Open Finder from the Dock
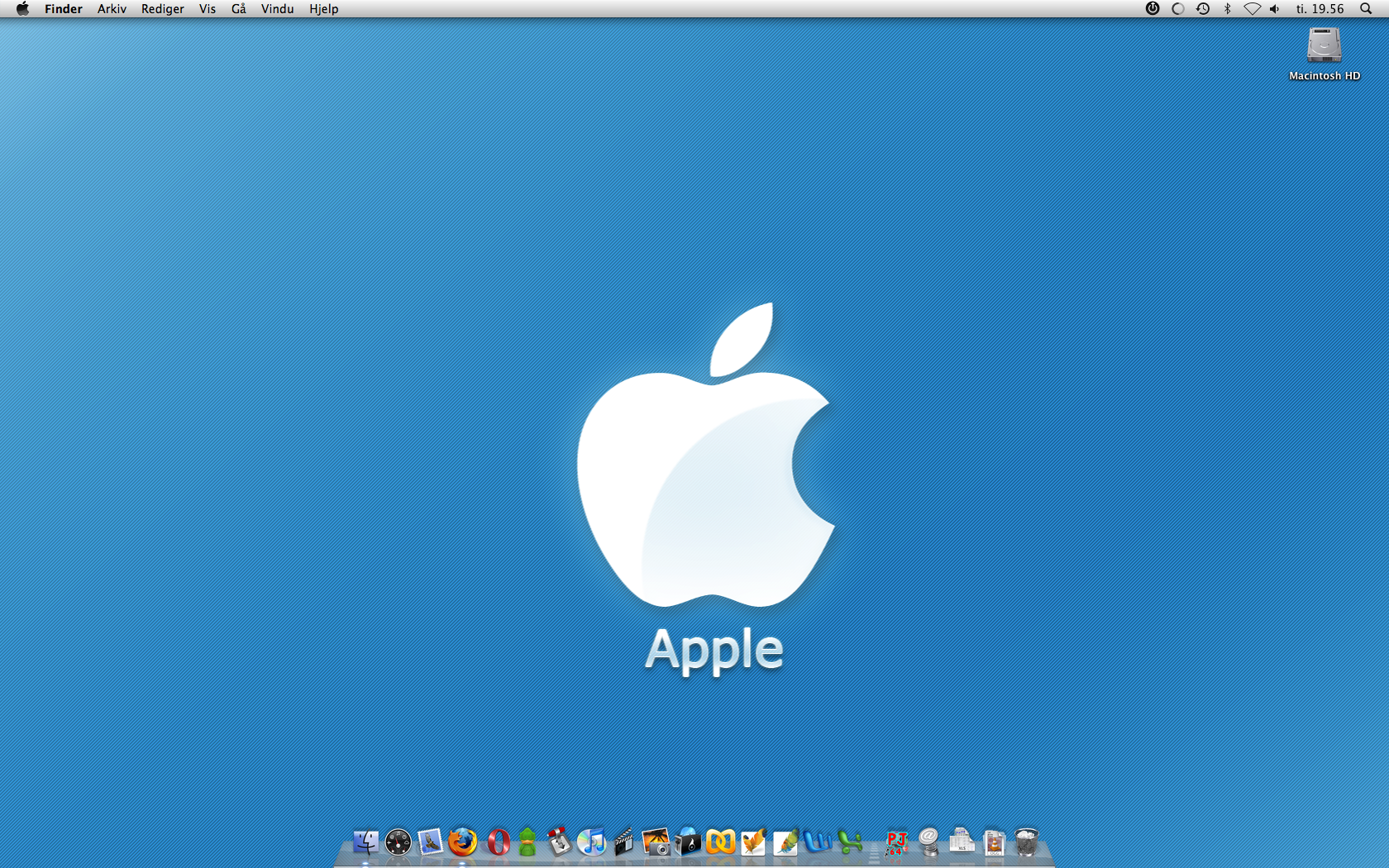The width and height of the screenshot is (1389, 868). tap(365, 842)
